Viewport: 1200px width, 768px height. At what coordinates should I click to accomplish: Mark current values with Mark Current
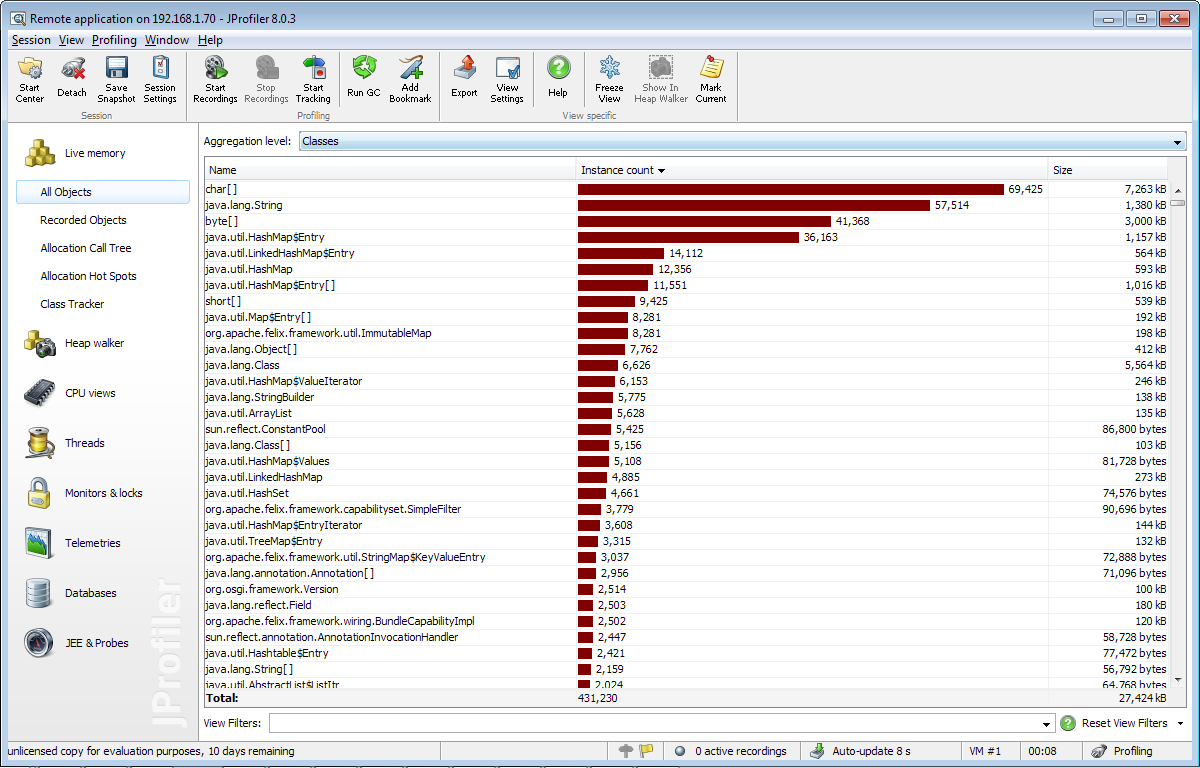pyautogui.click(x=711, y=80)
